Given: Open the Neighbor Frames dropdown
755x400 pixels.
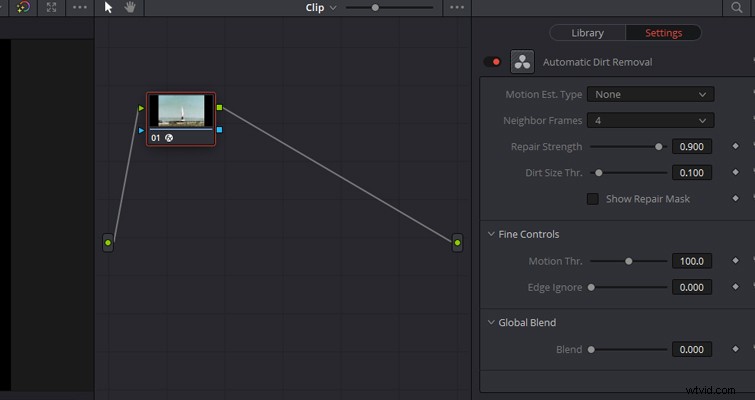Looking at the screenshot, I should point(651,120).
